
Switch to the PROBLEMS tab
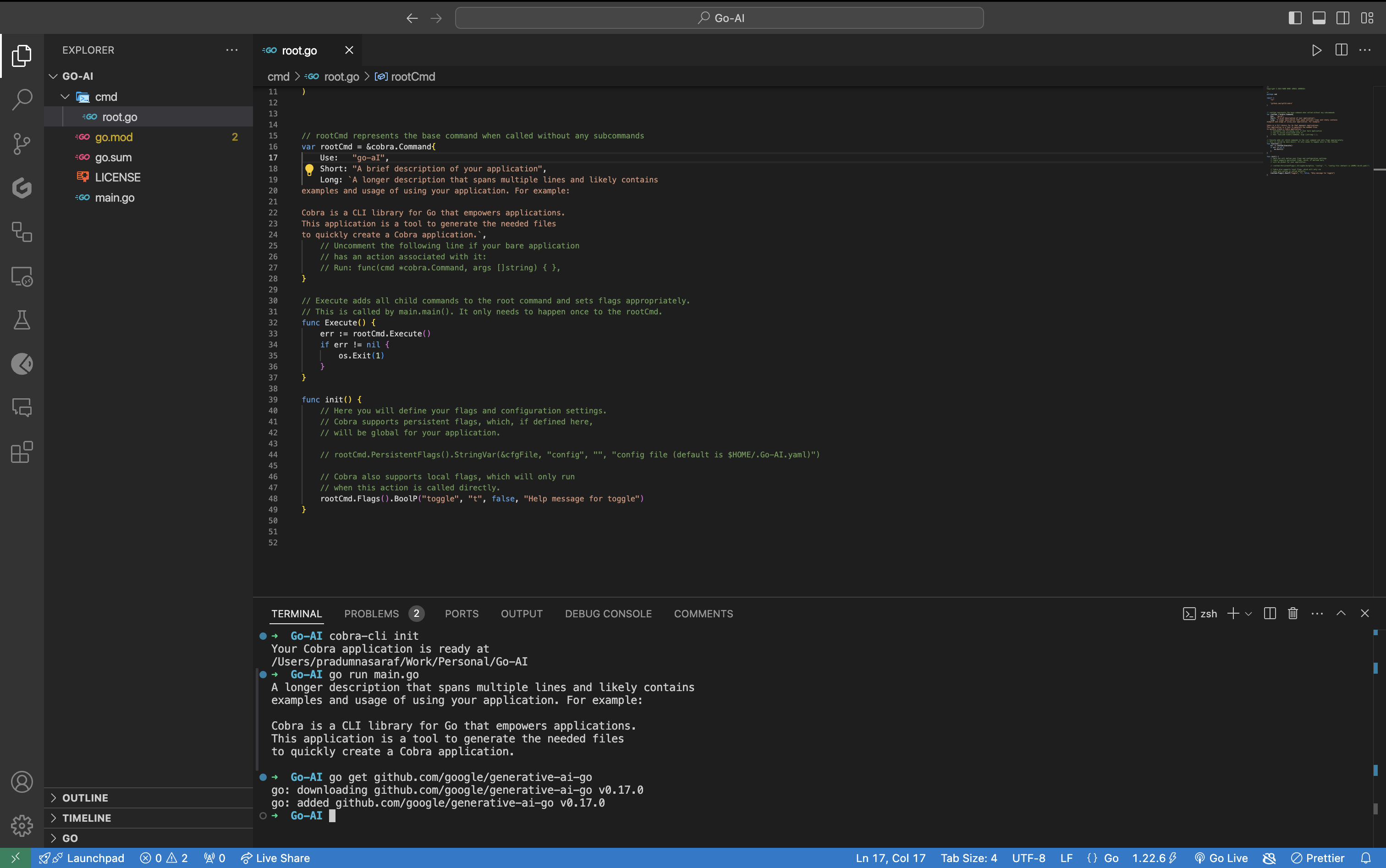(371, 614)
